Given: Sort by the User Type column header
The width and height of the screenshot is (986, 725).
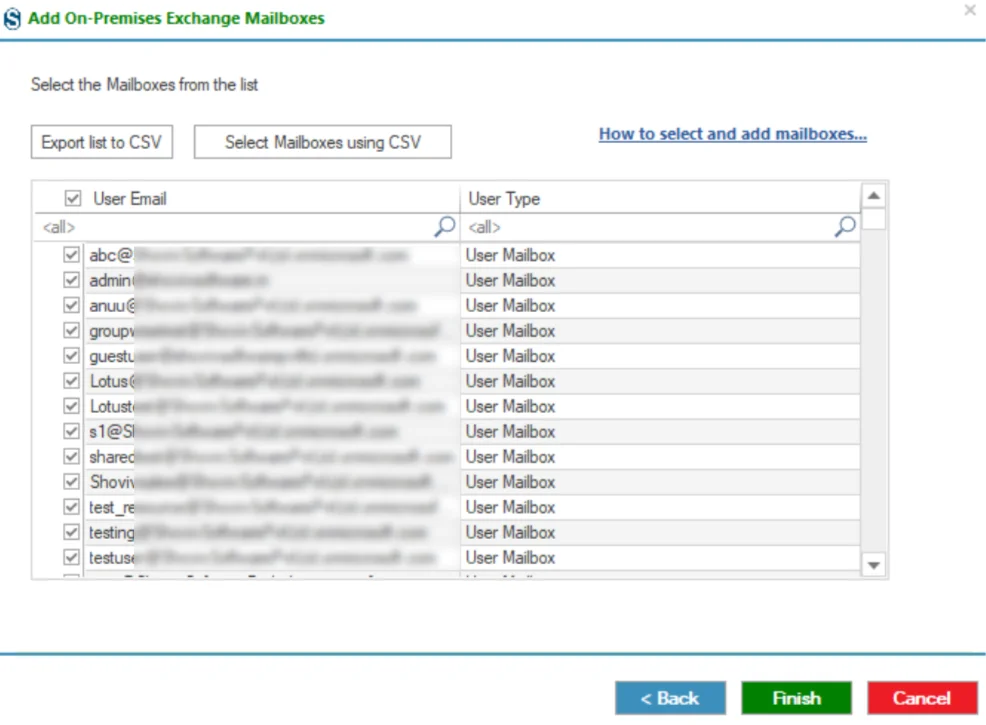Looking at the screenshot, I should [x=660, y=199].
